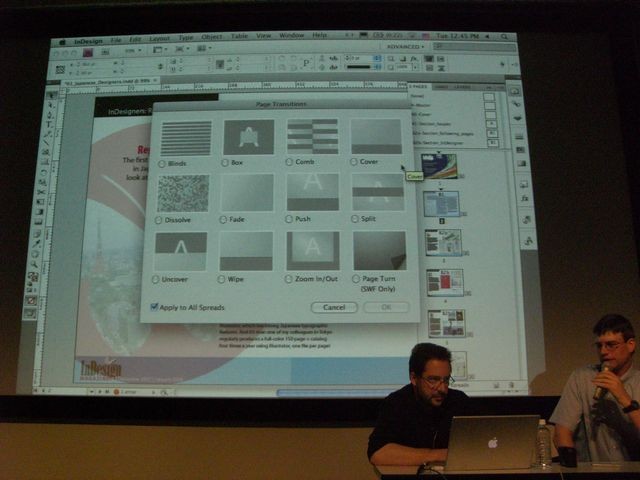Open the Advanced workspace switcher dropdown
640x480 pixels.
pyautogui.click(x=405, y=47)
